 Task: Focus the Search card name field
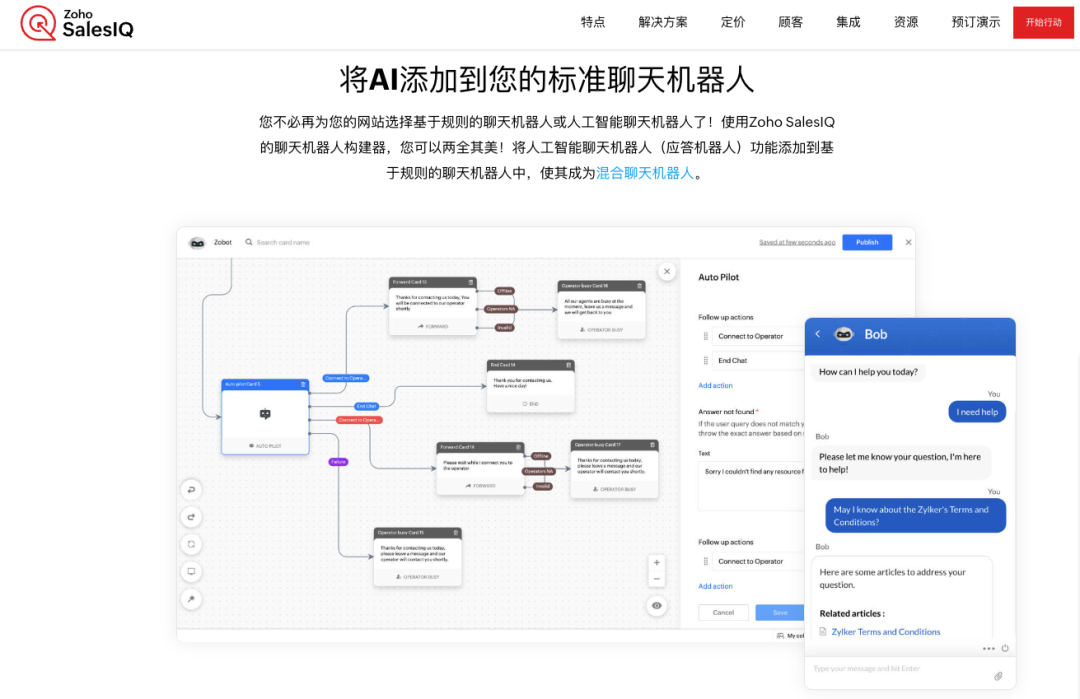(283, 242)
